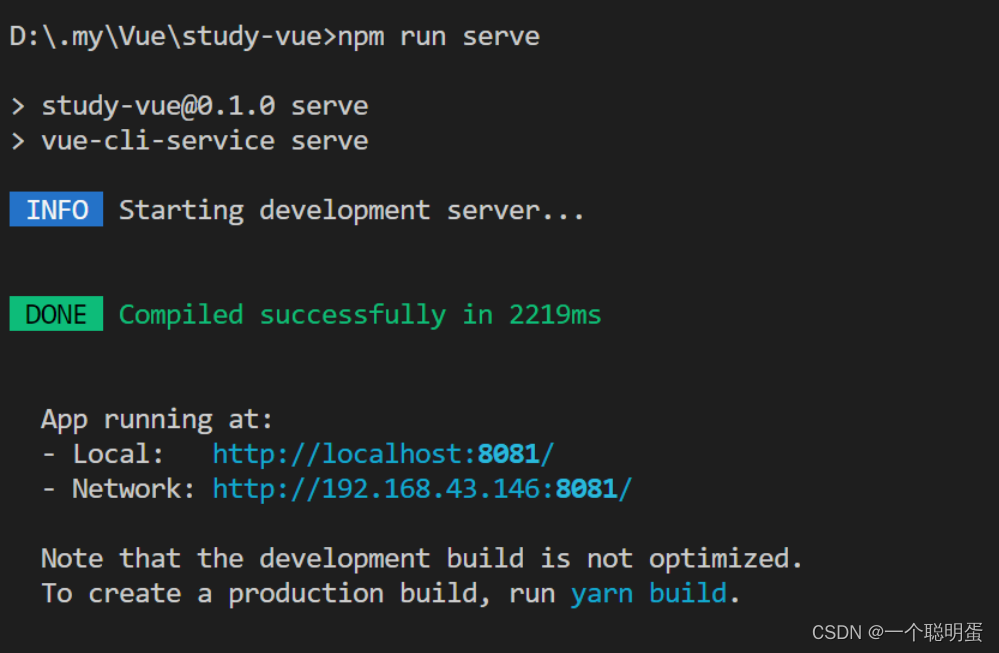Viewport: 999px width, 653px height.
Task: Open the Network http://192.168.43.146:8081/ link
Action: (422, 489)
